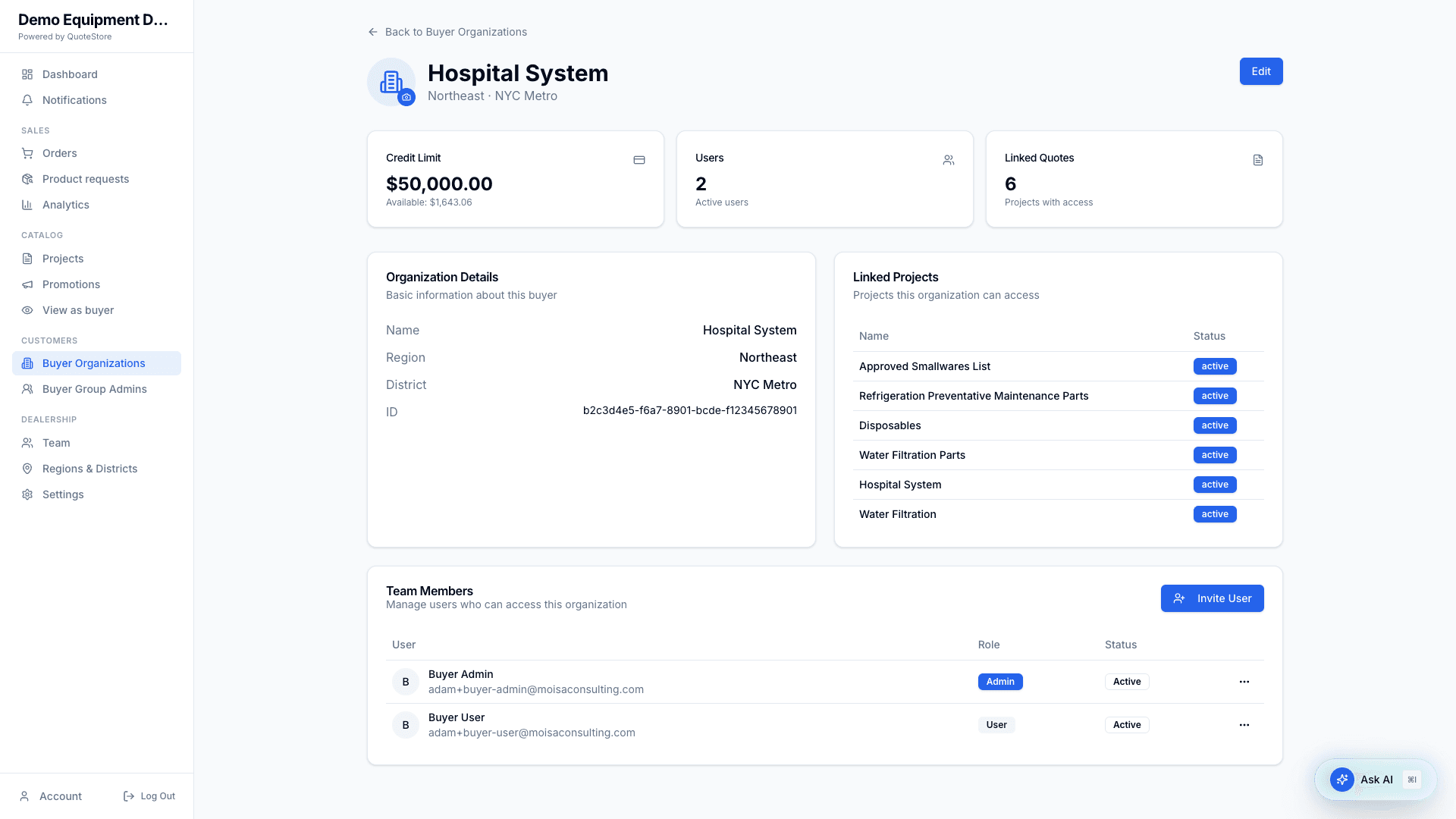Click the Approved Smallwares List project row
Viewport: 1456px width, 819px height.
[x=1058, y=366]
